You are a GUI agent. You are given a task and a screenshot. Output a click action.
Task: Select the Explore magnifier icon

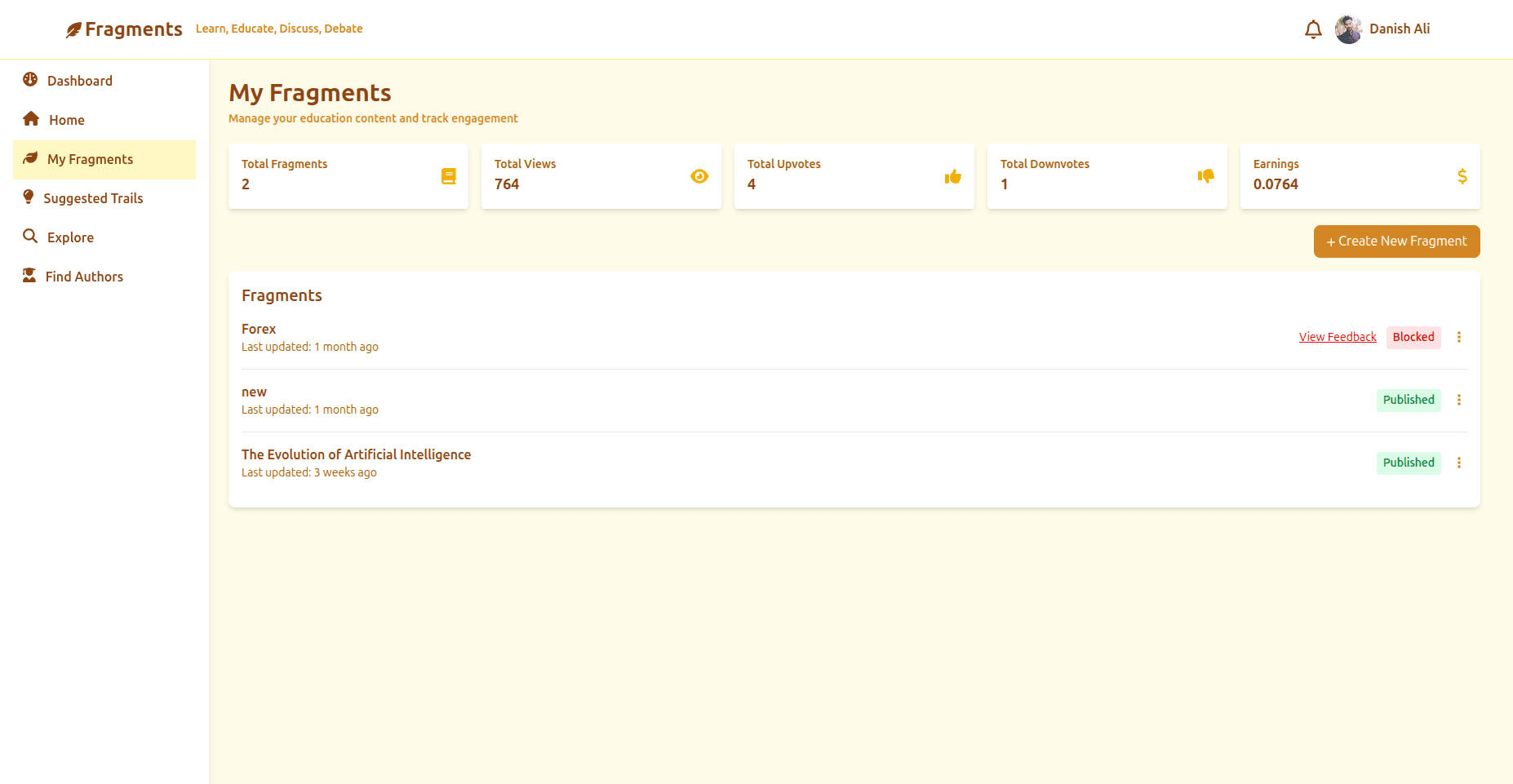29,237
